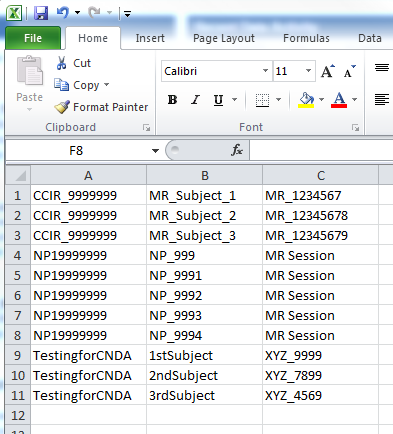Viewport: 393px width, 434px height.
Task: Open the Page Layout tab
Action: (224, 38)
